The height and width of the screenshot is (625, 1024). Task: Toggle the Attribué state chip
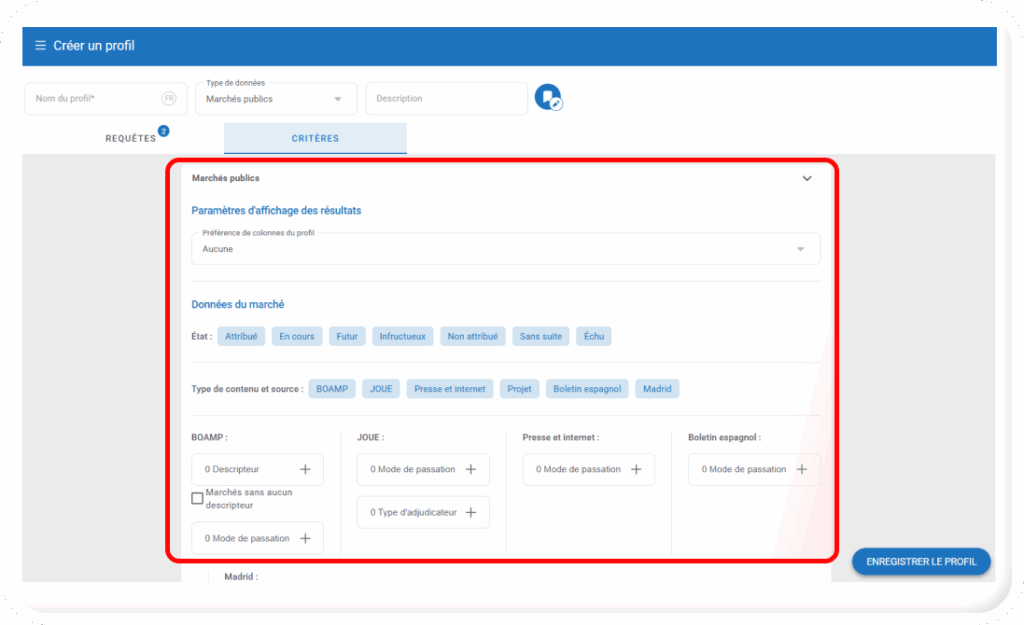[x=241, y=337]
